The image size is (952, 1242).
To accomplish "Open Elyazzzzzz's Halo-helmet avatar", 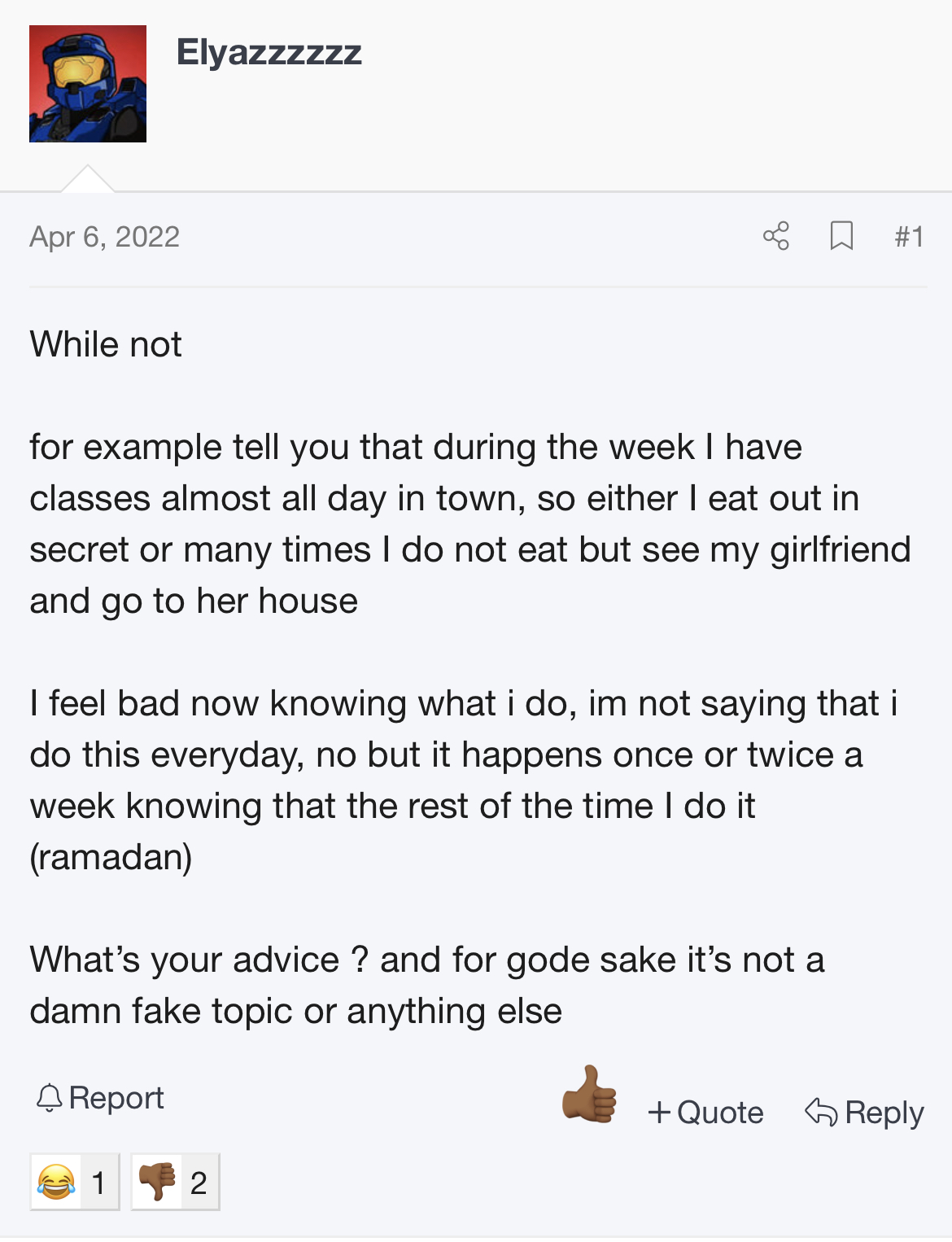I will (88, 84).
